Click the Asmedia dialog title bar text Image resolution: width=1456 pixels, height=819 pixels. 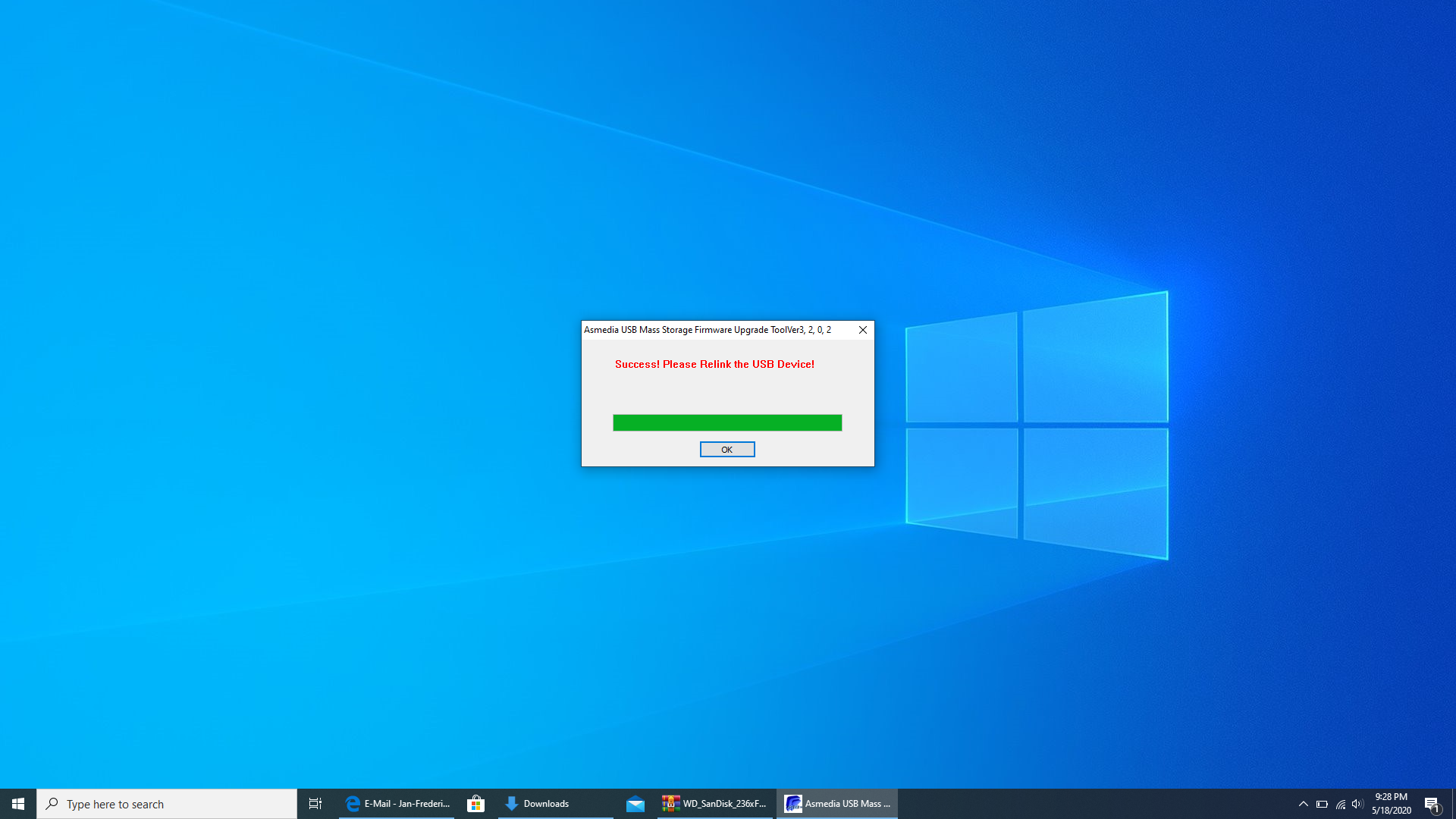point(707,330)
